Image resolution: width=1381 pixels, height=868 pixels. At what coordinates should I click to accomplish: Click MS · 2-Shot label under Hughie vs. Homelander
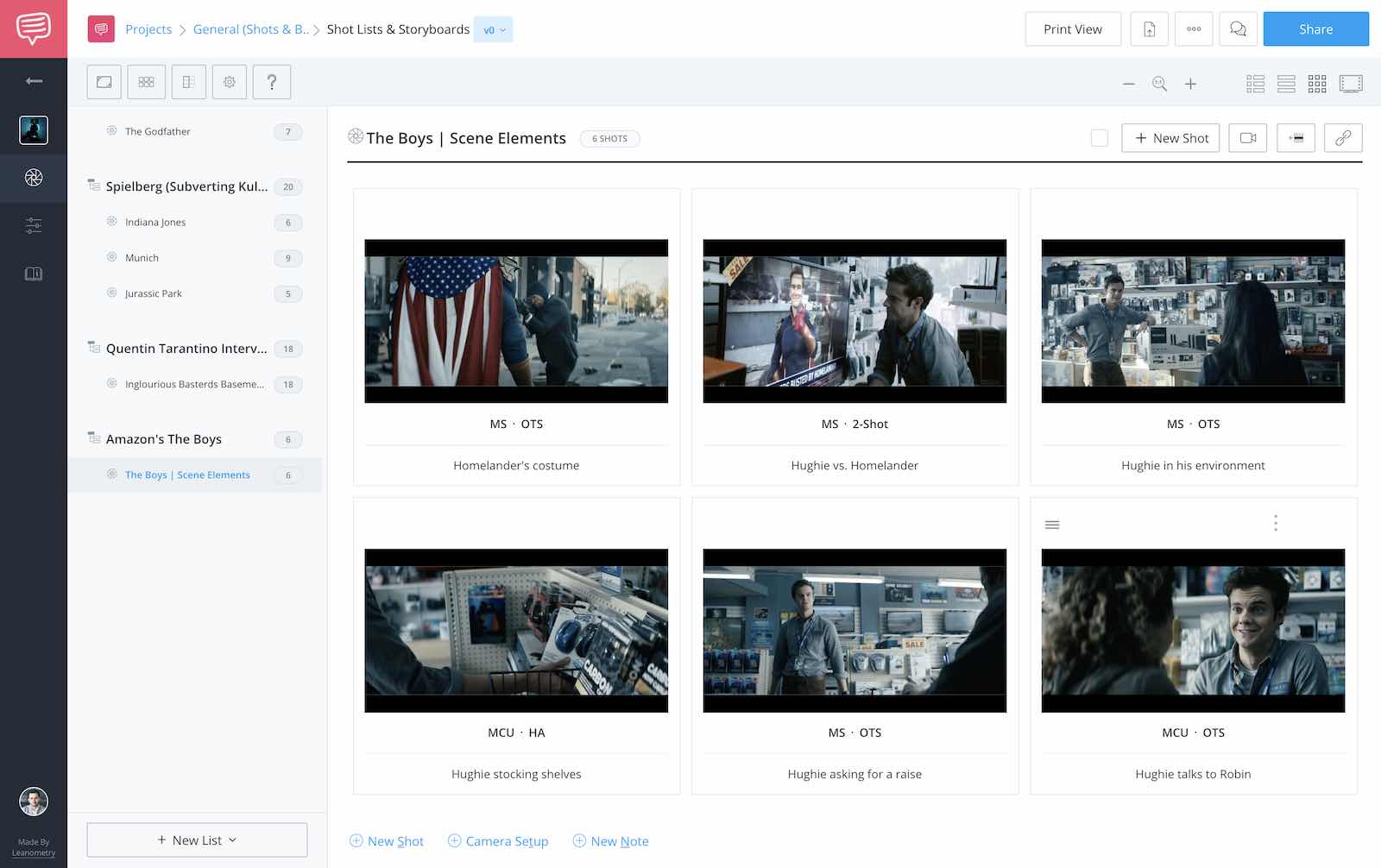coord(854,425)
